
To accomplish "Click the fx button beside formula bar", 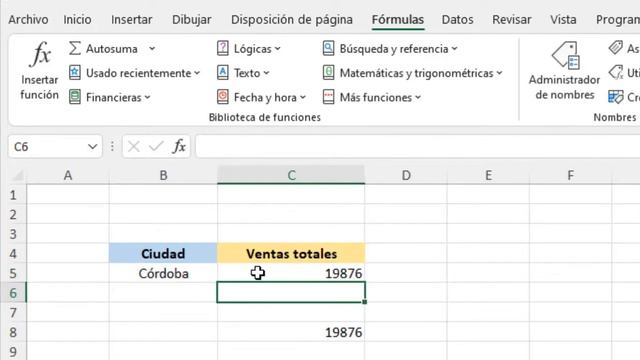I will click(x=179, y=146).
